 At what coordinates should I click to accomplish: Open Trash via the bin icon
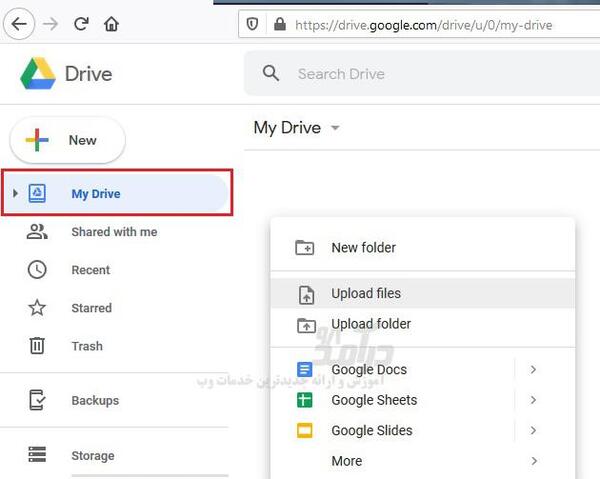pos(37,345)
